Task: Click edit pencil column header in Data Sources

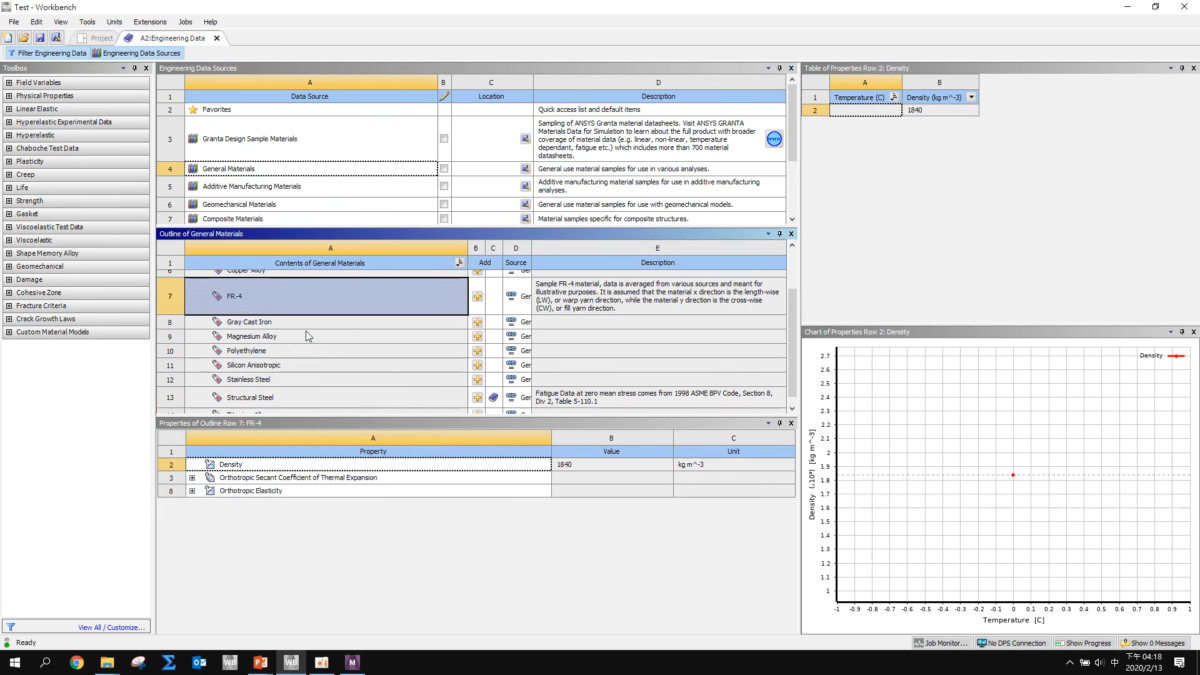Action: coord(444,96)
